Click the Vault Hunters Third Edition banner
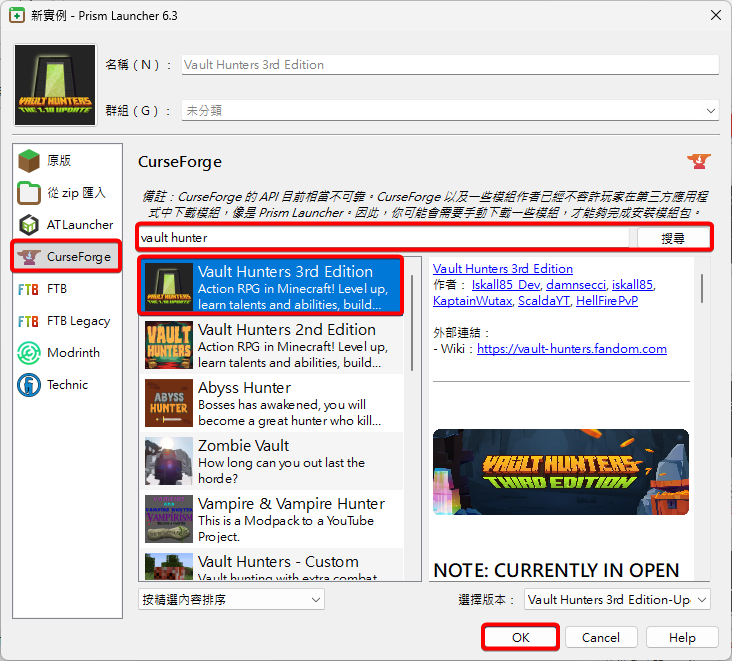 coord(561,472)
